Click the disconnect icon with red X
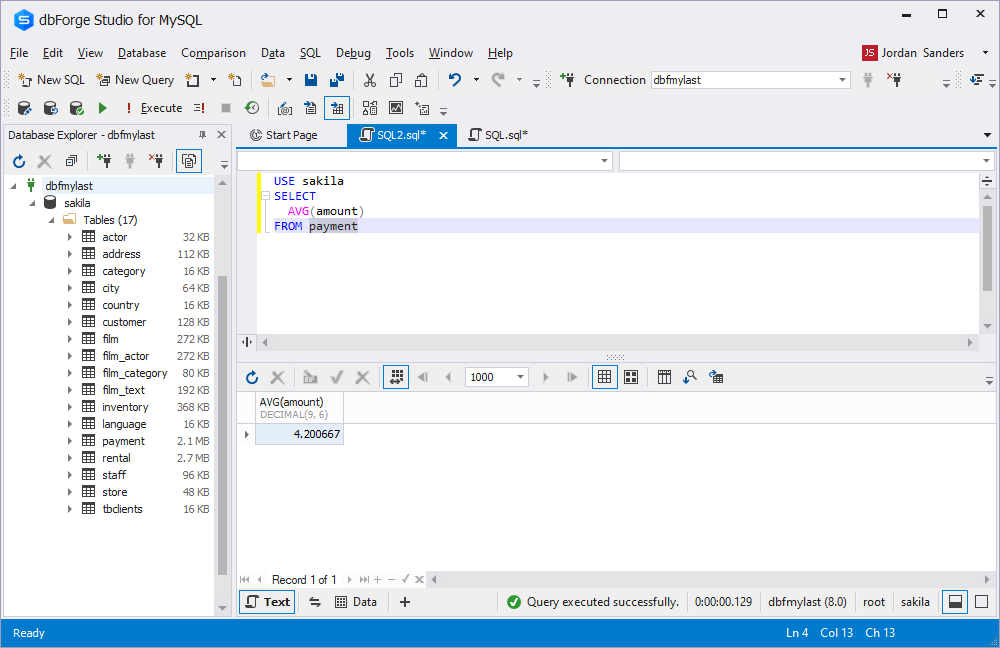1000x648 pixels. point(894,80)
